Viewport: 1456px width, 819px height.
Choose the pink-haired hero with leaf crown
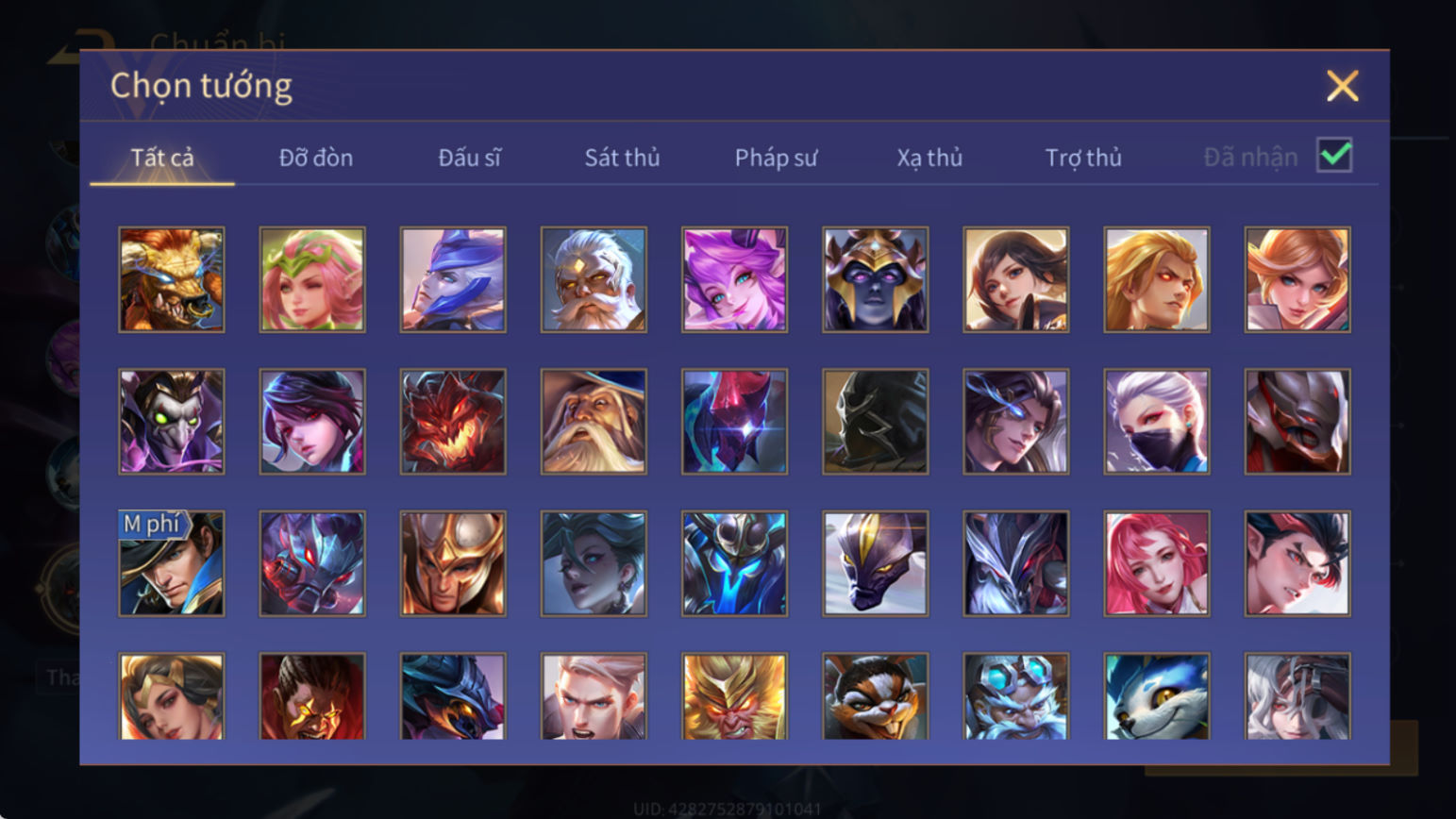312,279
